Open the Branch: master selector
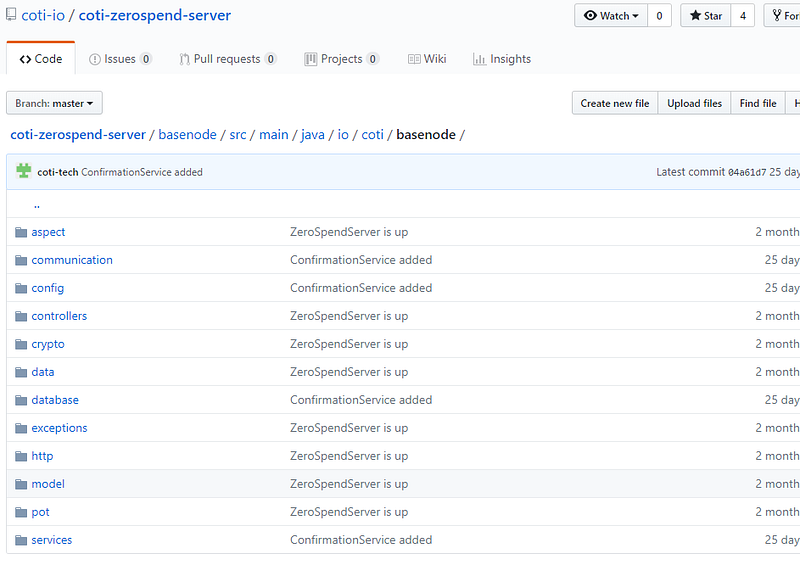800x565 pixels. [54, 103]
